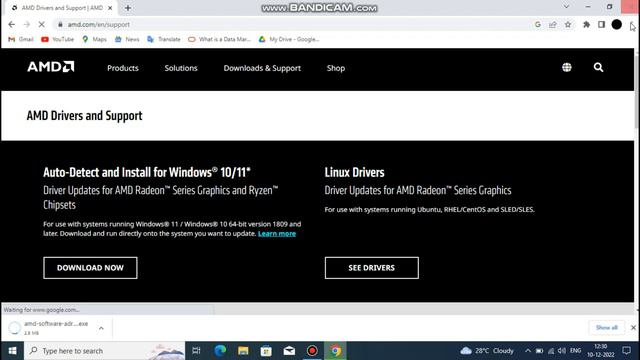
Task: Open File Explorer from taskbar
Action: click(243, 351)
